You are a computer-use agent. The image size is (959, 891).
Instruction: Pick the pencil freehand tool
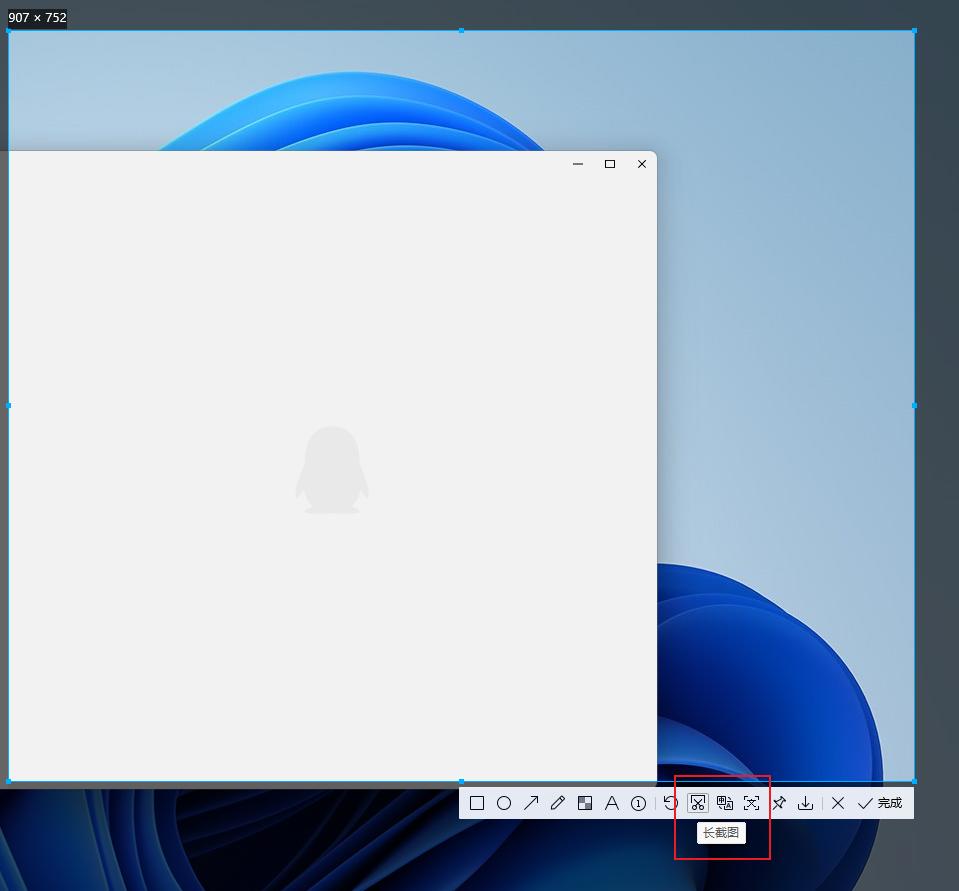[x=558, y=803]
